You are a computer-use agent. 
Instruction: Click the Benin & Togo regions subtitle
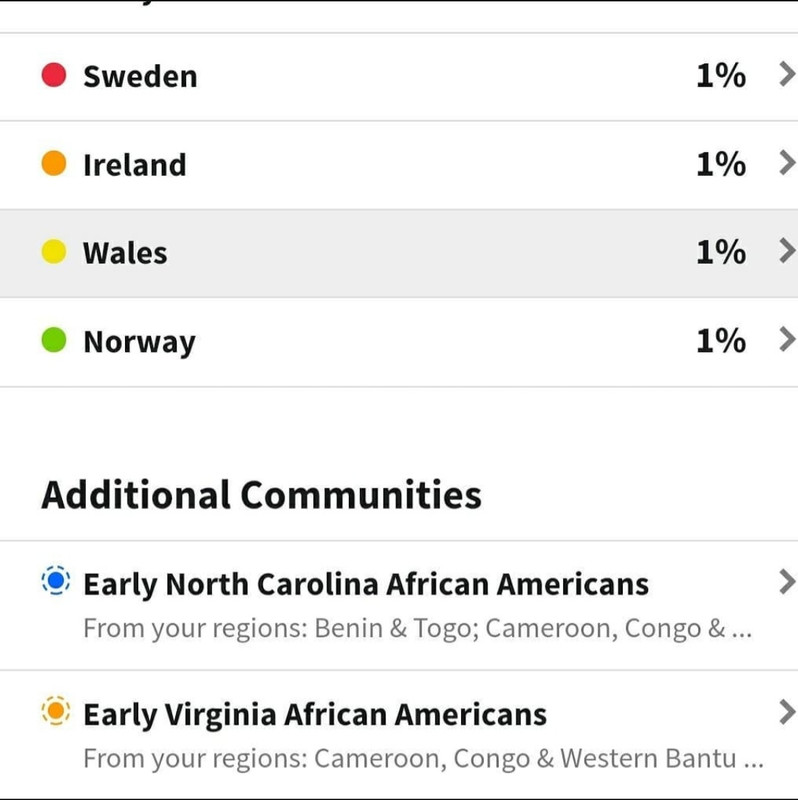point(416,629)
